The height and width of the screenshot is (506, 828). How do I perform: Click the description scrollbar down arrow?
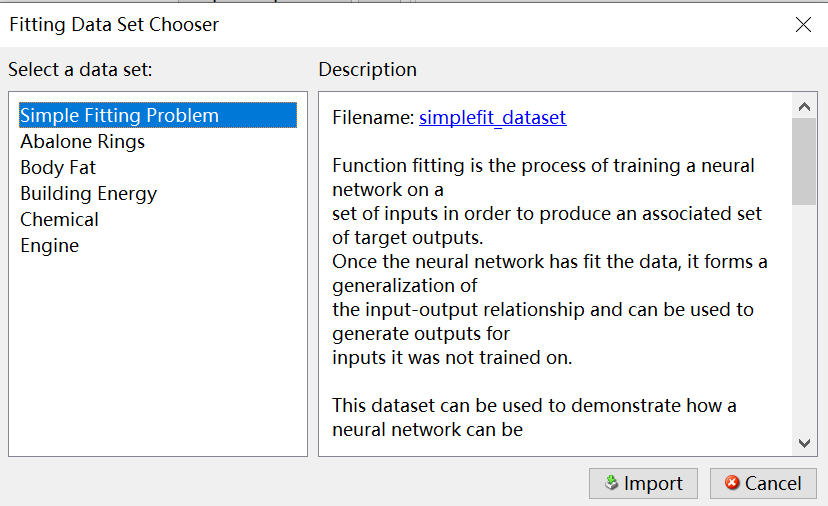coord(804,443)
